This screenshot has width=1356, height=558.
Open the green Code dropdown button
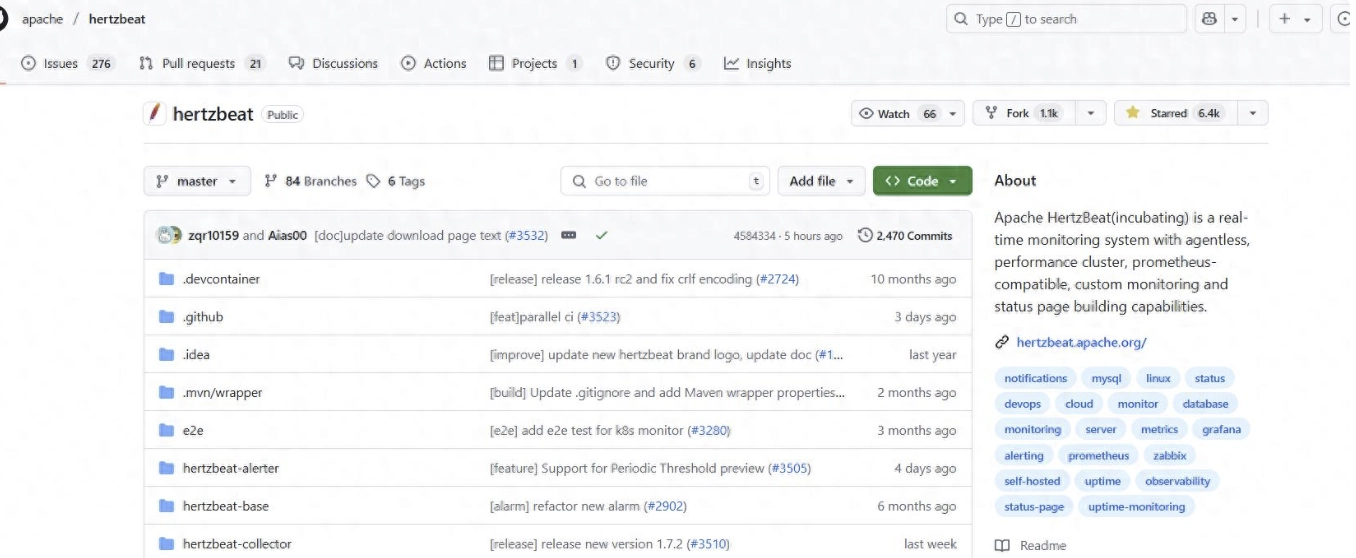click(x=922, y=181)
